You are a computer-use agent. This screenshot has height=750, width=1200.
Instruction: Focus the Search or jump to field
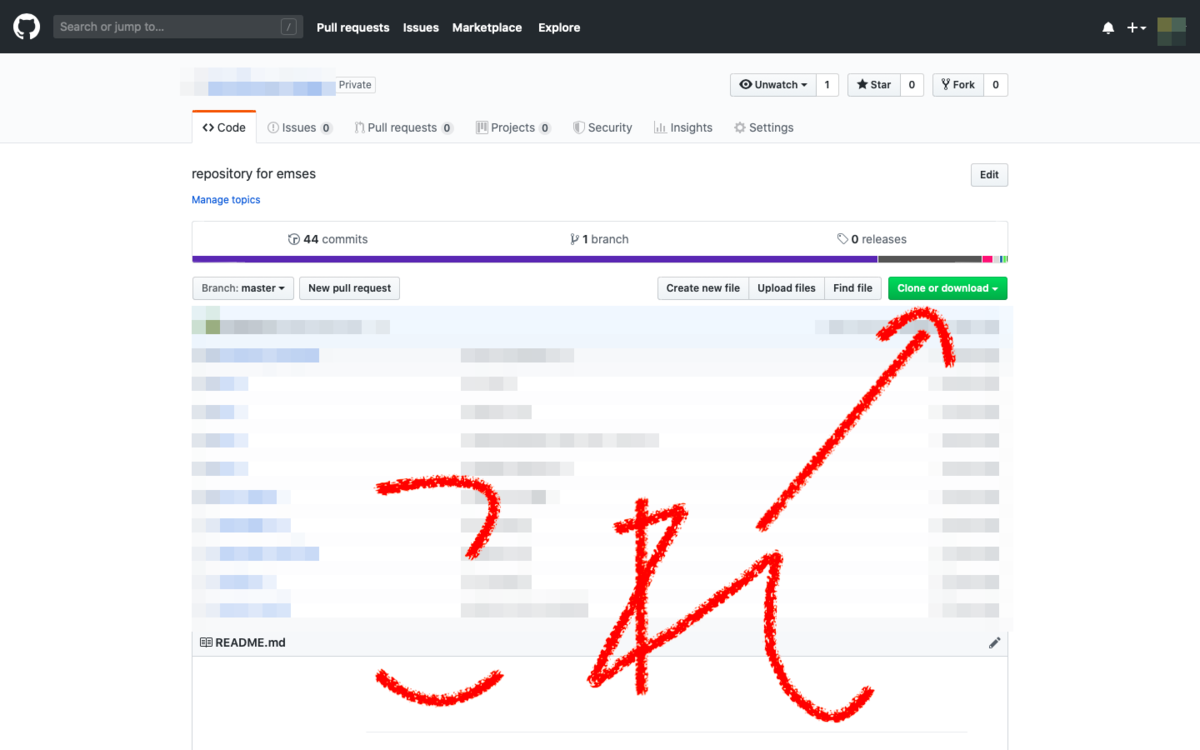coord(178,27)
